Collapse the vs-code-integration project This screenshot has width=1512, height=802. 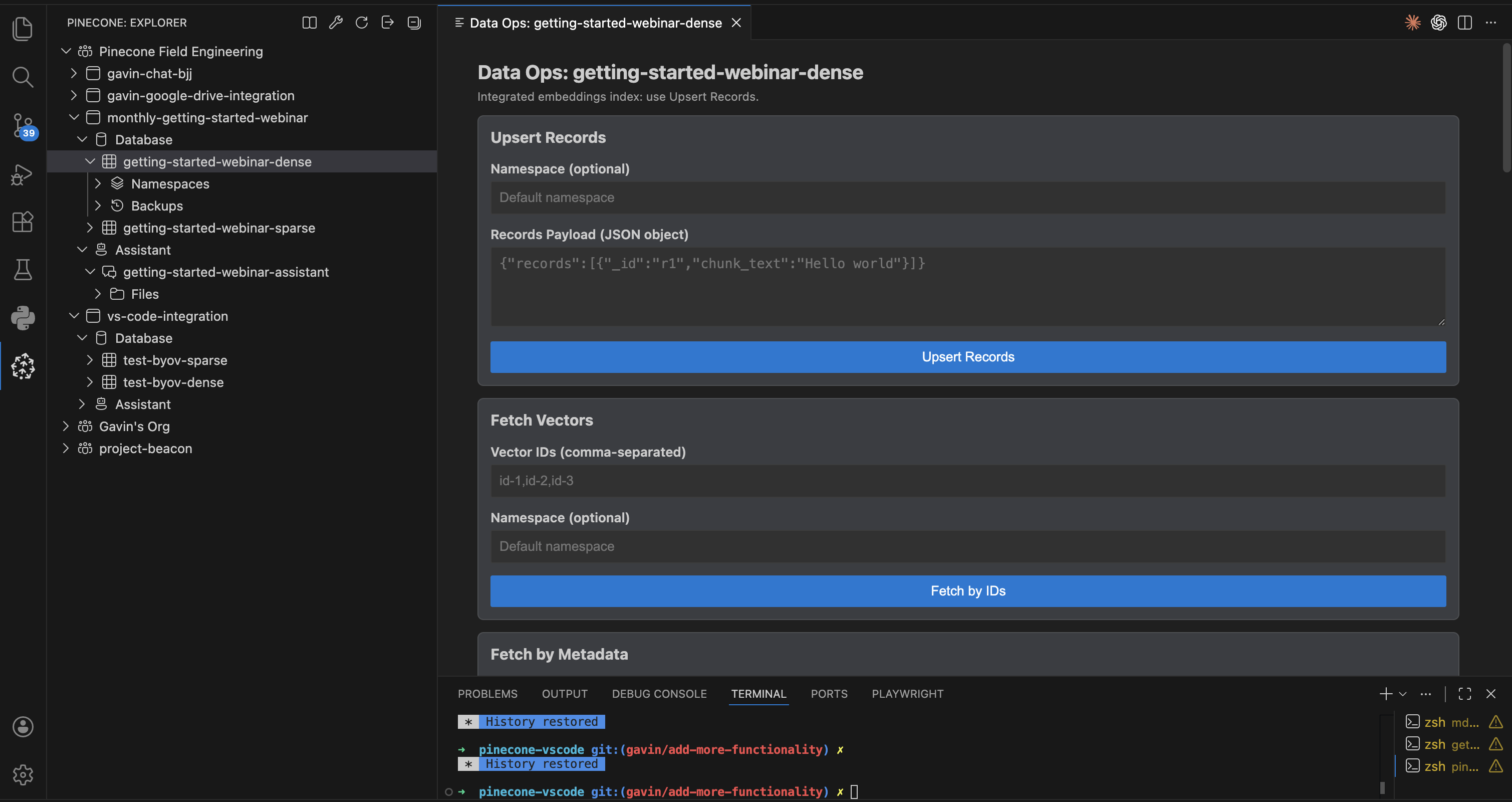pos(74,316)
